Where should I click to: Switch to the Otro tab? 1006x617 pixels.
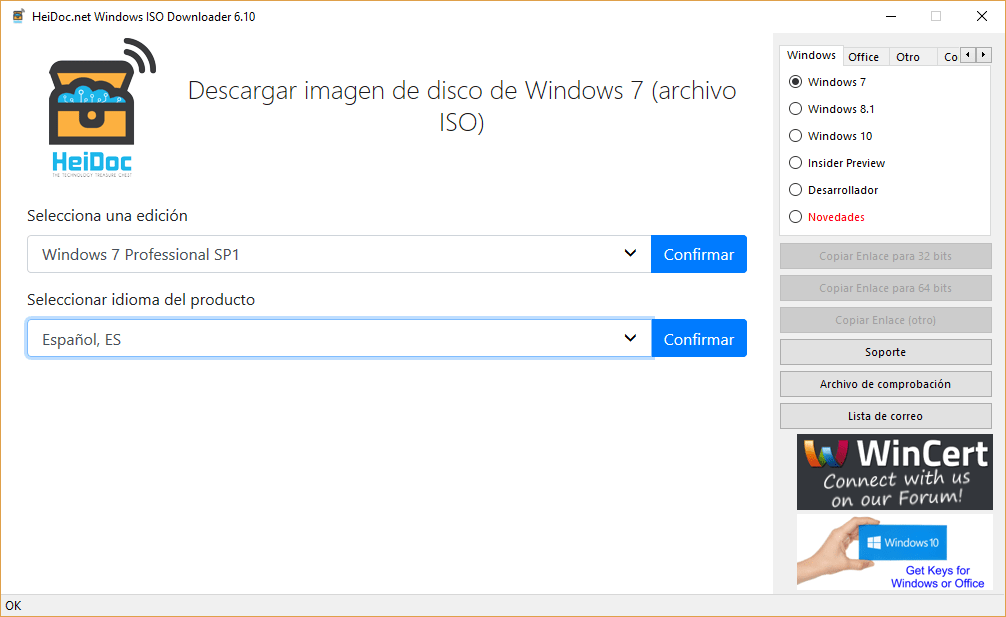[911, 56]
